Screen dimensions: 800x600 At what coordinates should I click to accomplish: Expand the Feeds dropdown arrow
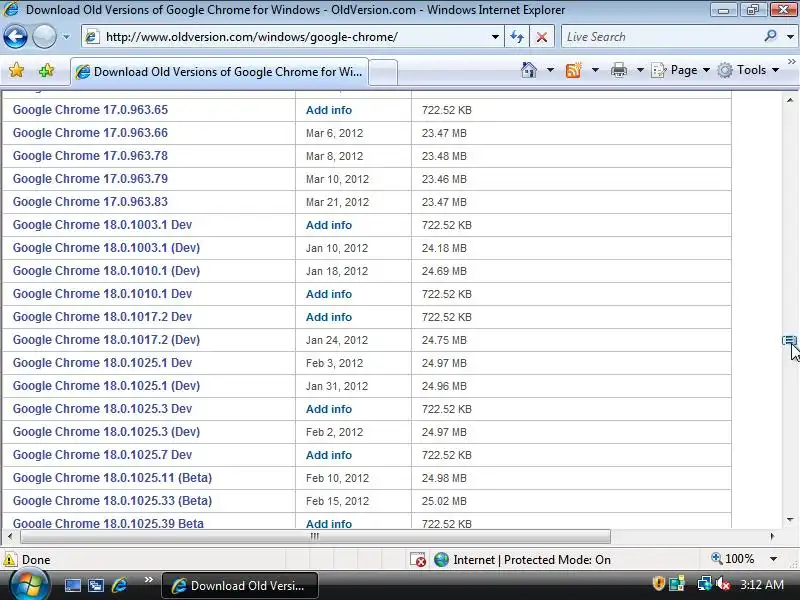[x=595, y=69]
